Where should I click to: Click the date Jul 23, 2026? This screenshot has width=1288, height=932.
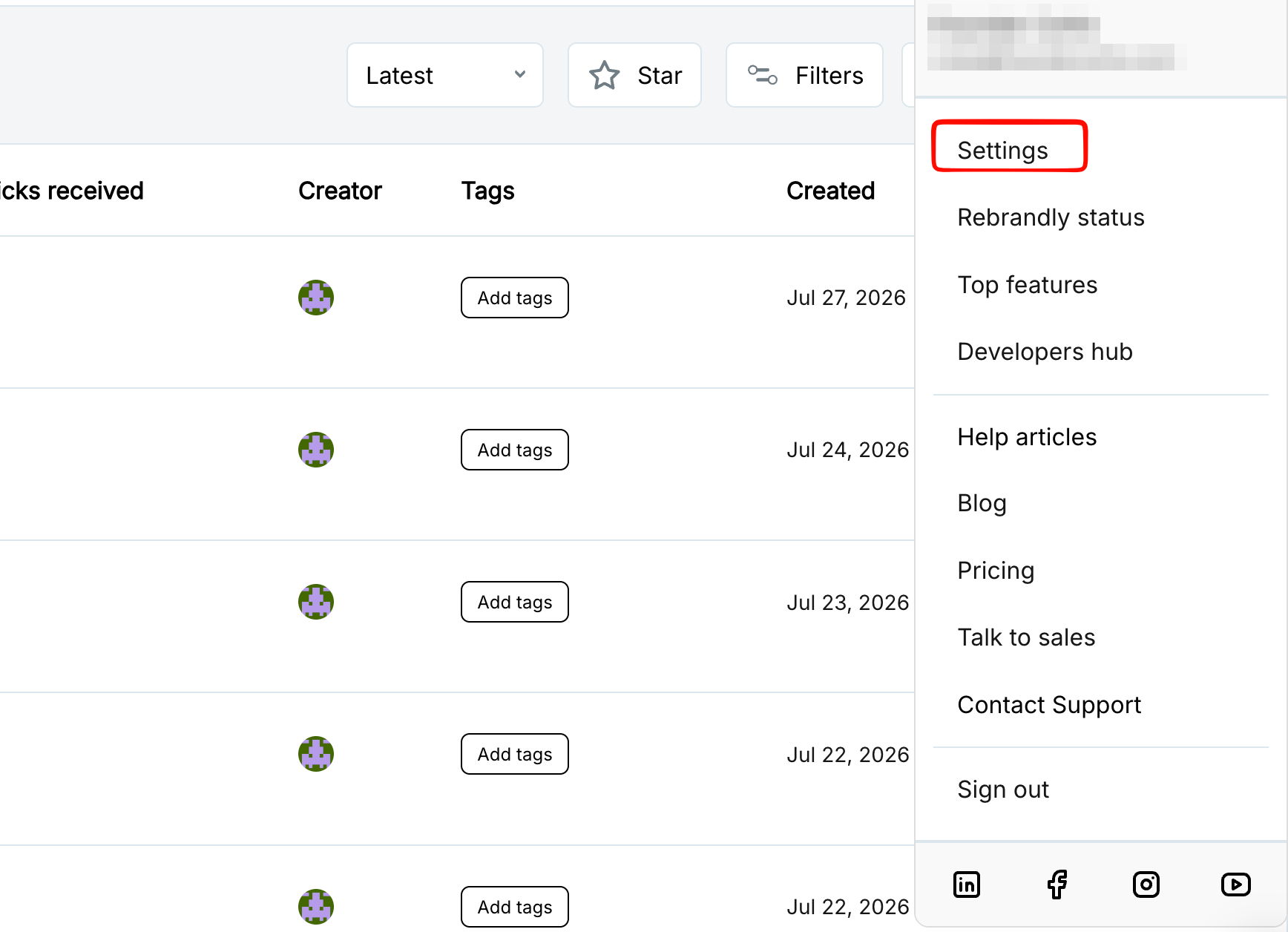pyautogui.click(x=848, y=602)
